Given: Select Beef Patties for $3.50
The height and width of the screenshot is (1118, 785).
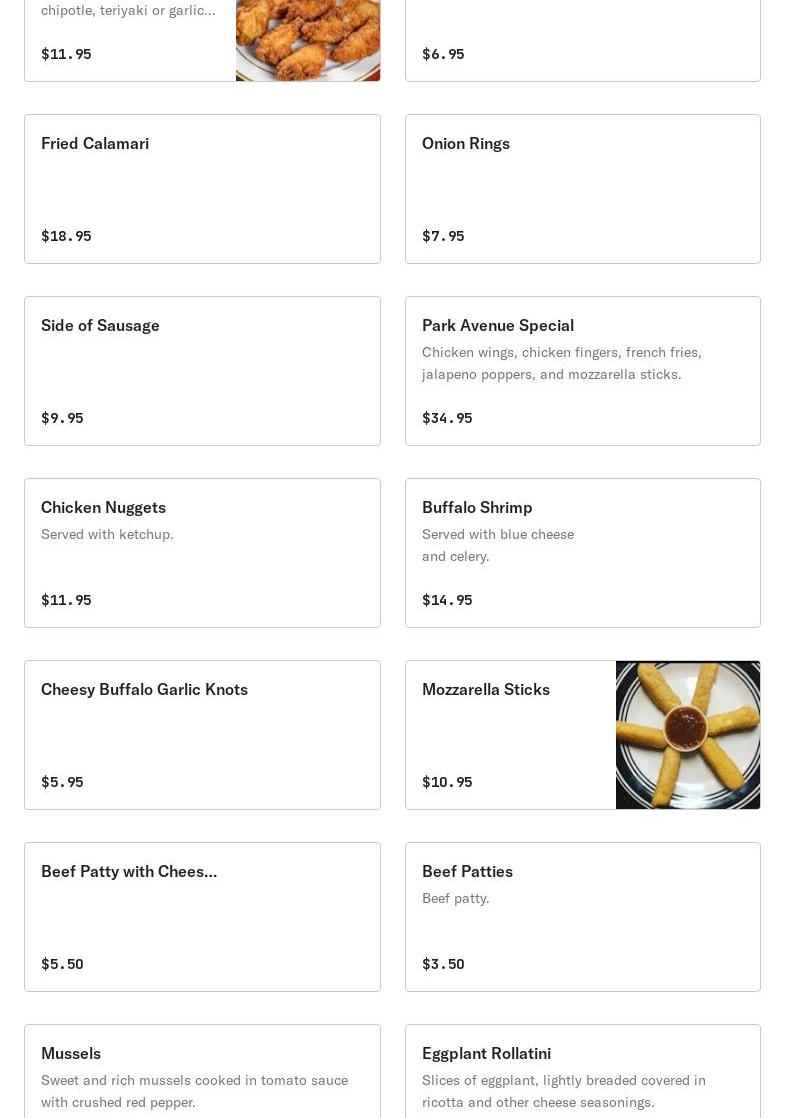Looking at the screenshot, I should [x=582, y=917].
